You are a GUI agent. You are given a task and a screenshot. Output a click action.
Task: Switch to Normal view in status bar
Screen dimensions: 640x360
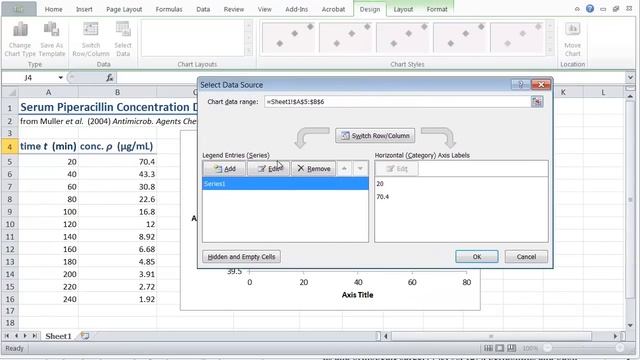[488, 348]
